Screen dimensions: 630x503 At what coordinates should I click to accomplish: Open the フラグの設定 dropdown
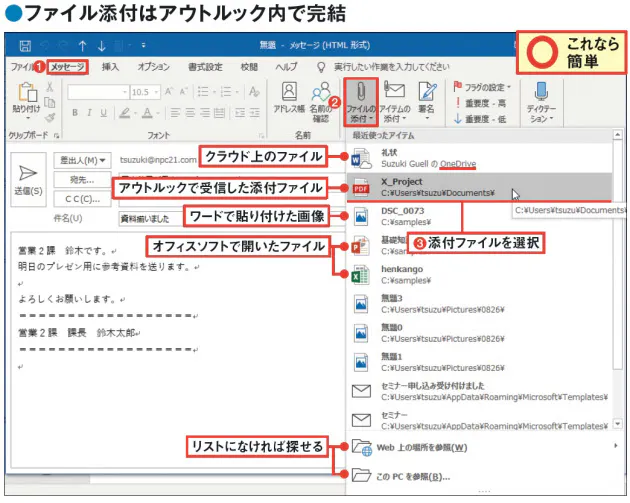point(482,87)
